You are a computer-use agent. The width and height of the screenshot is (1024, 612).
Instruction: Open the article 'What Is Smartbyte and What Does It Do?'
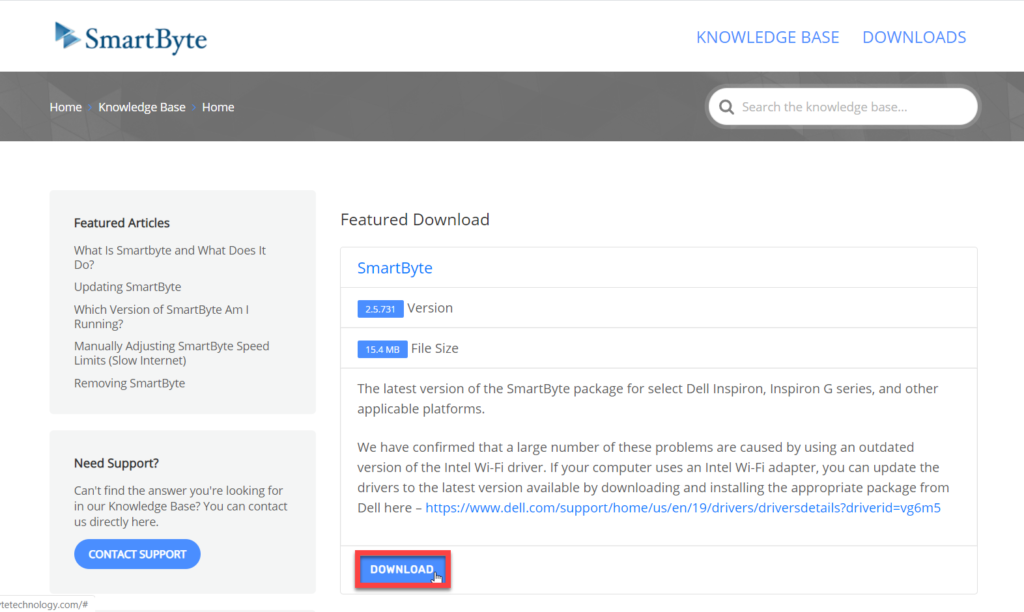click(x=169, y=257)
